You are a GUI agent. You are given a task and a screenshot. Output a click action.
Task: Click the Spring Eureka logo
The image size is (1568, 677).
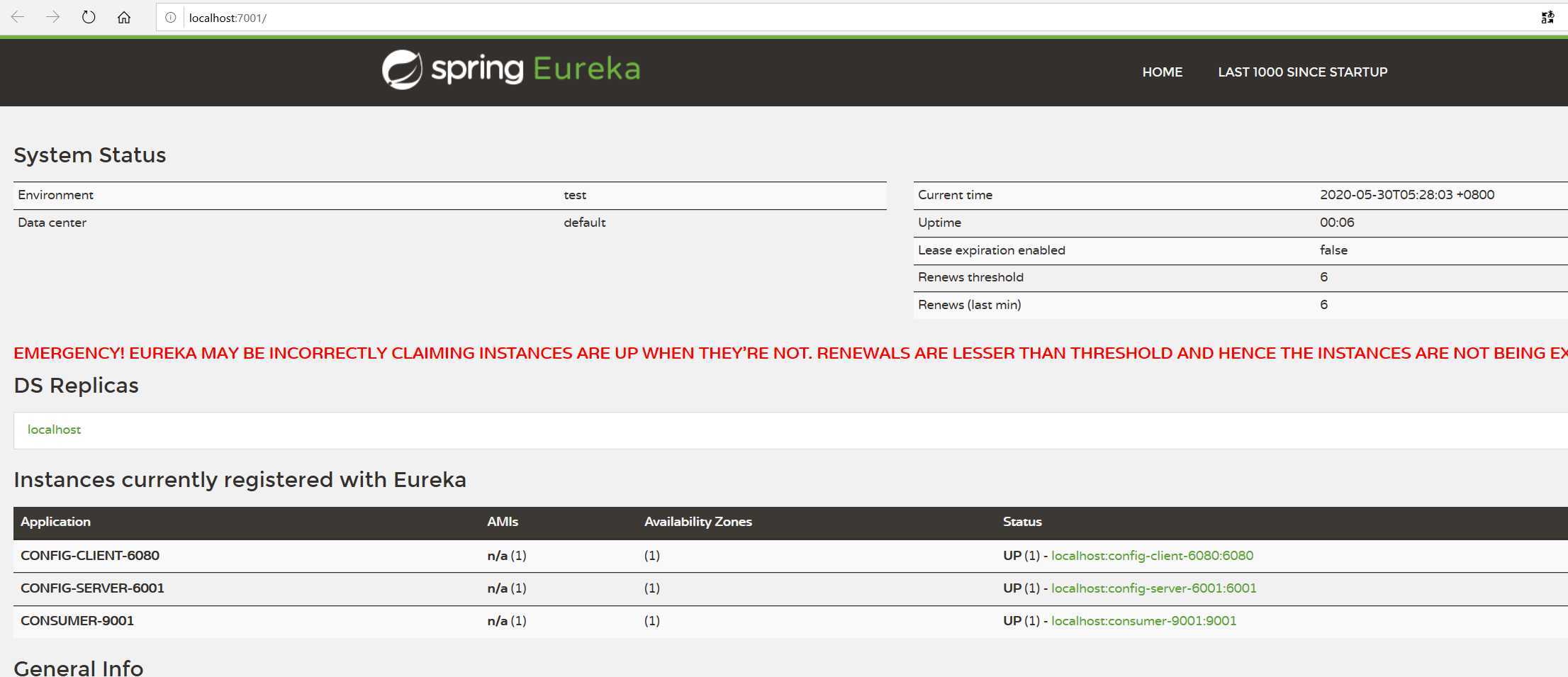click(x=511, y=69)
